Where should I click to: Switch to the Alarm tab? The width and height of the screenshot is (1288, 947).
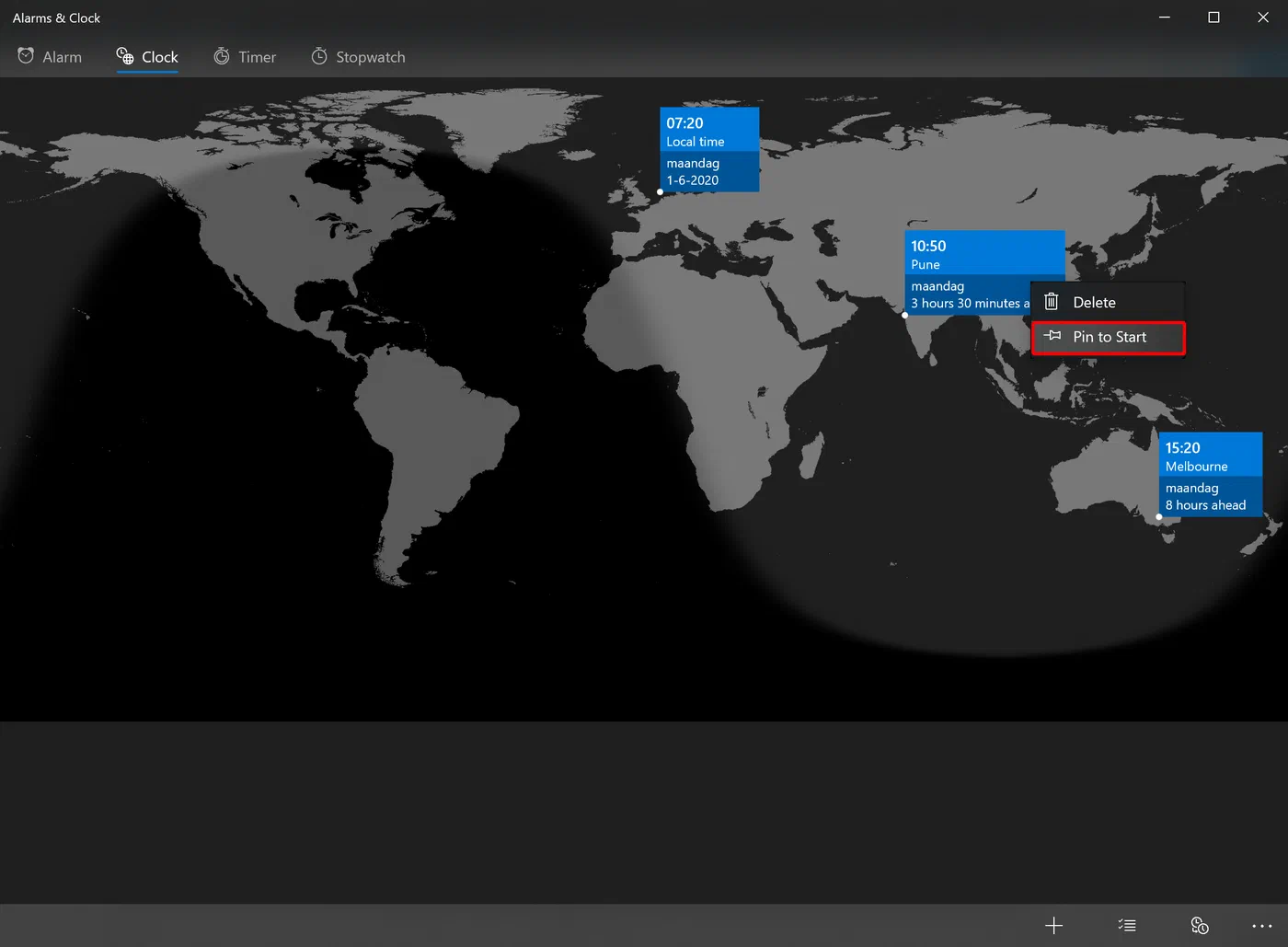tap(50, 57)
